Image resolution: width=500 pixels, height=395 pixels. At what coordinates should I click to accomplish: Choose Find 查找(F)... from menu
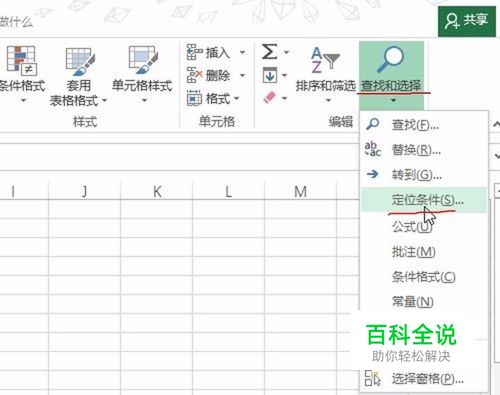pyautogui.click(x=424, y=125)
